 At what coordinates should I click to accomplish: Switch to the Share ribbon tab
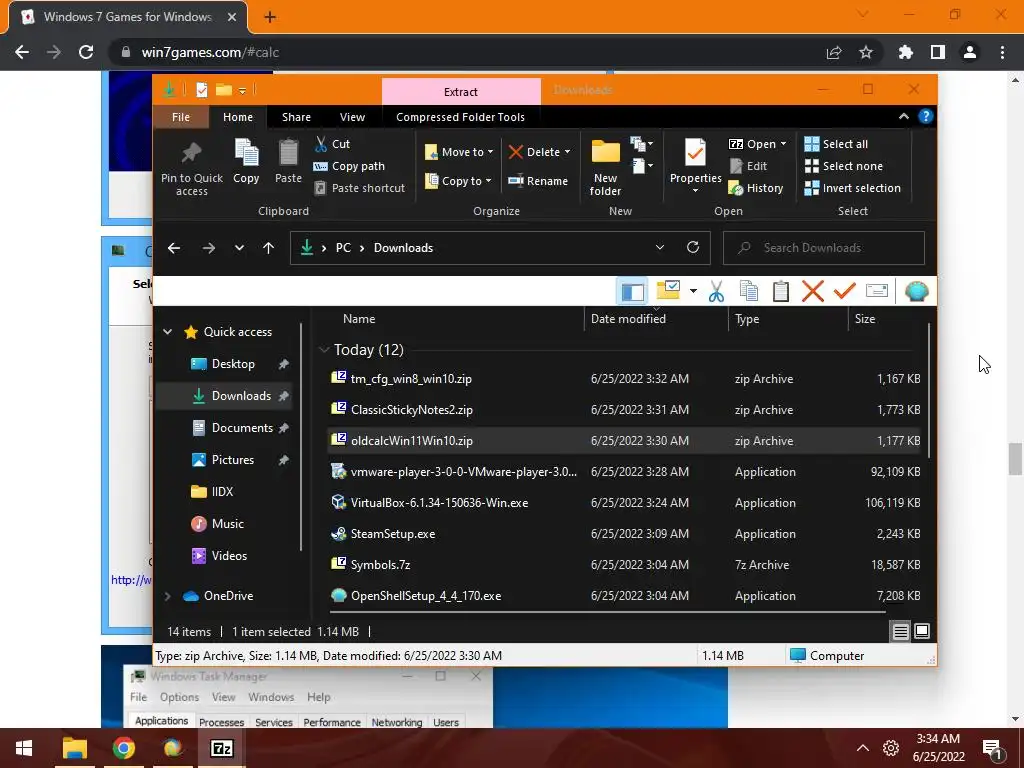point(296,117)
